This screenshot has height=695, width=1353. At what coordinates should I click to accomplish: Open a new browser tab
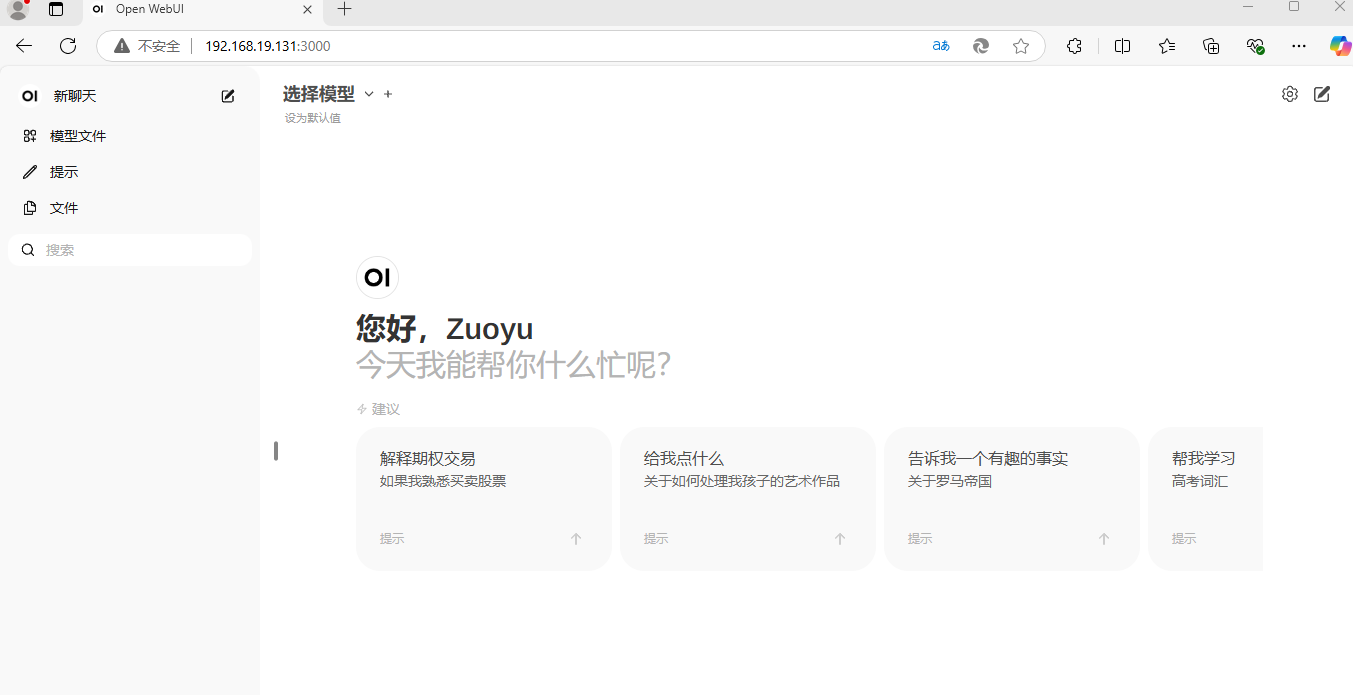(x=345, y=9)
